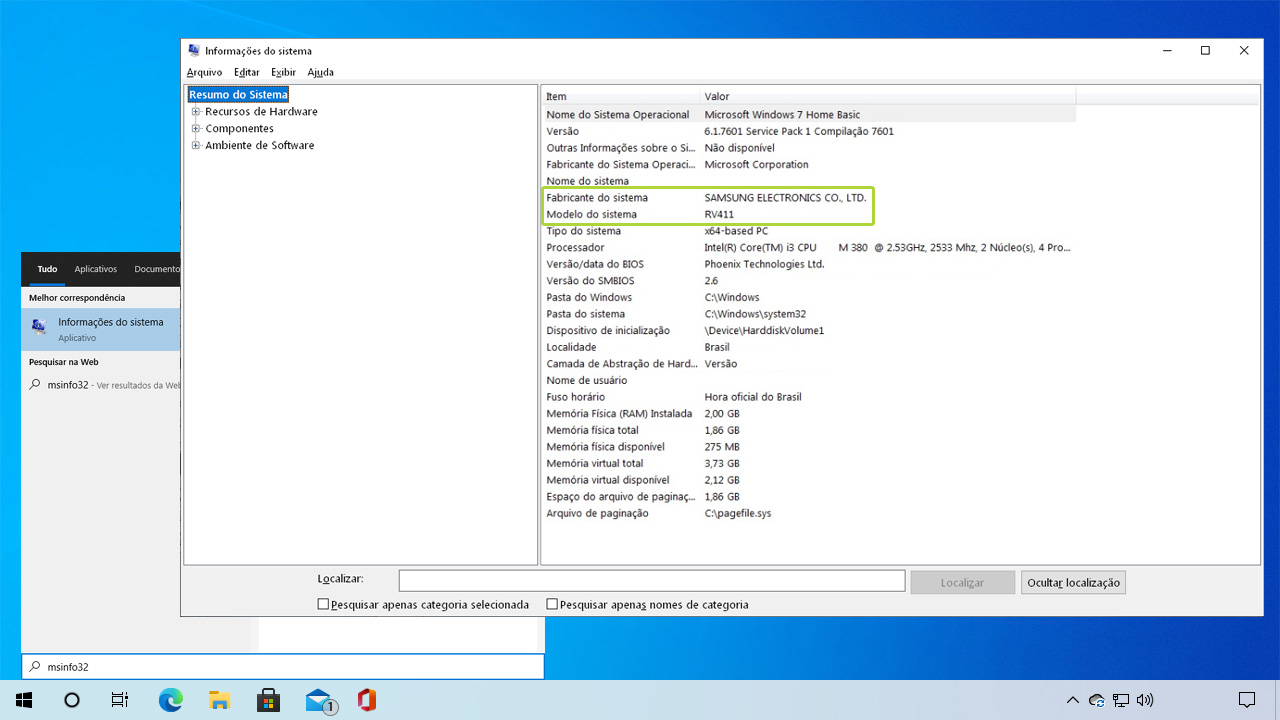Select 'Dispositivo de inicialização' row

(x=808, y=331)
